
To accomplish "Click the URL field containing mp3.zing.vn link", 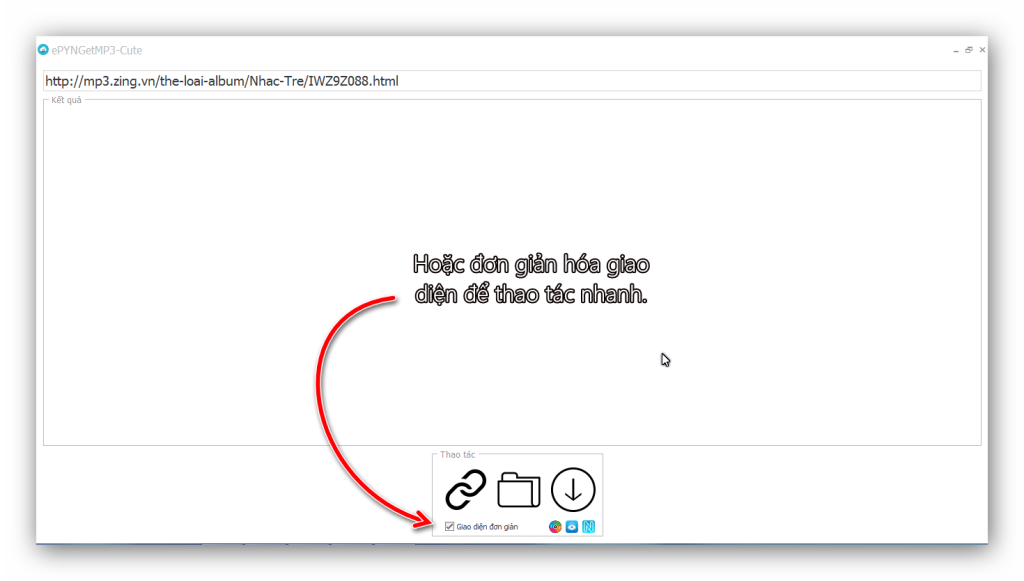I will [x=512, y=81].
